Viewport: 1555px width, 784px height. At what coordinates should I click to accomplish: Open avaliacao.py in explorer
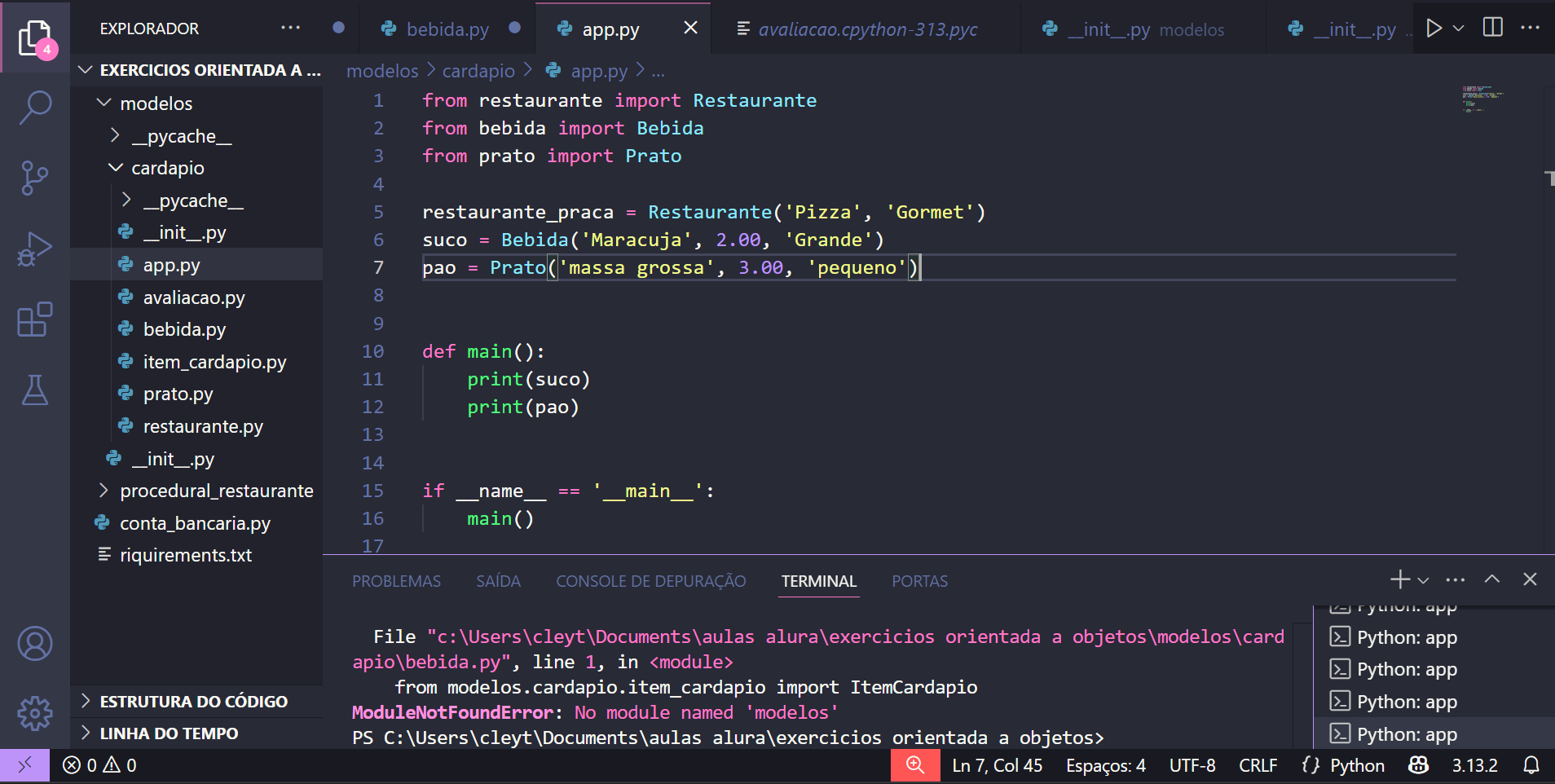[x=196, y=297]
